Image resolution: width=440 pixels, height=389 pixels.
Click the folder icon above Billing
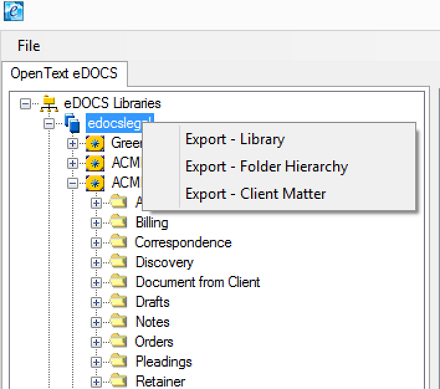pos(119,202)
